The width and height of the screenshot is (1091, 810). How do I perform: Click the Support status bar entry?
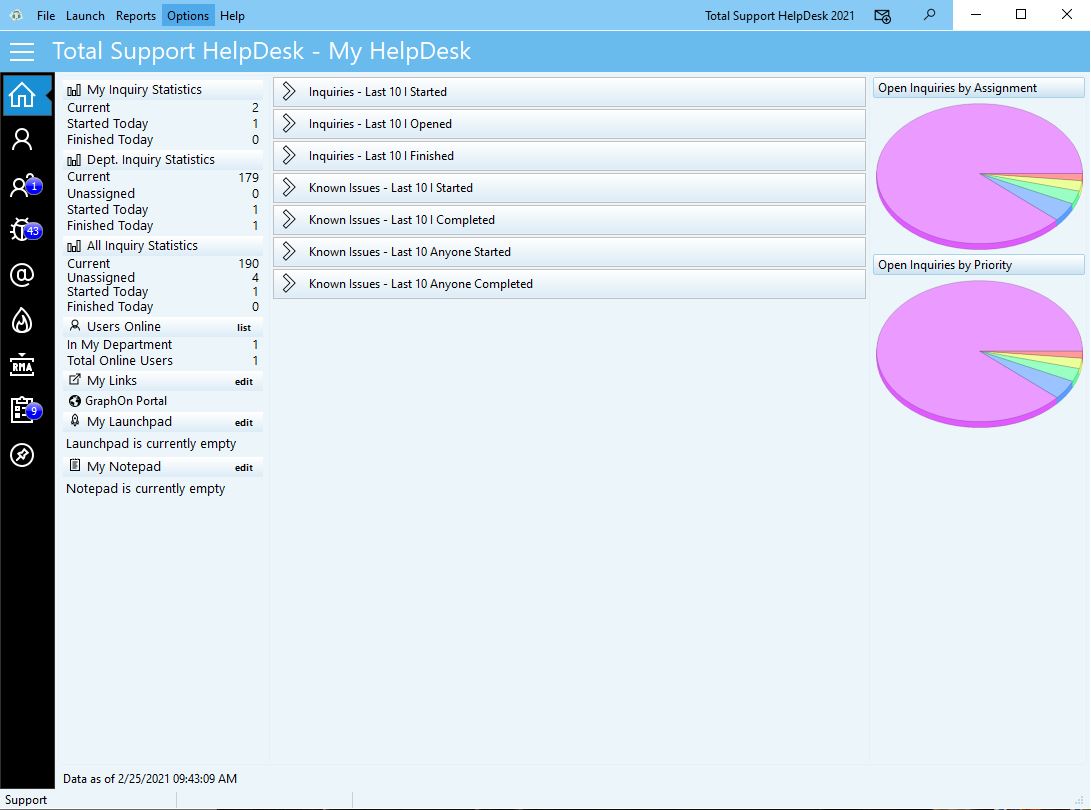coord(26,800)
